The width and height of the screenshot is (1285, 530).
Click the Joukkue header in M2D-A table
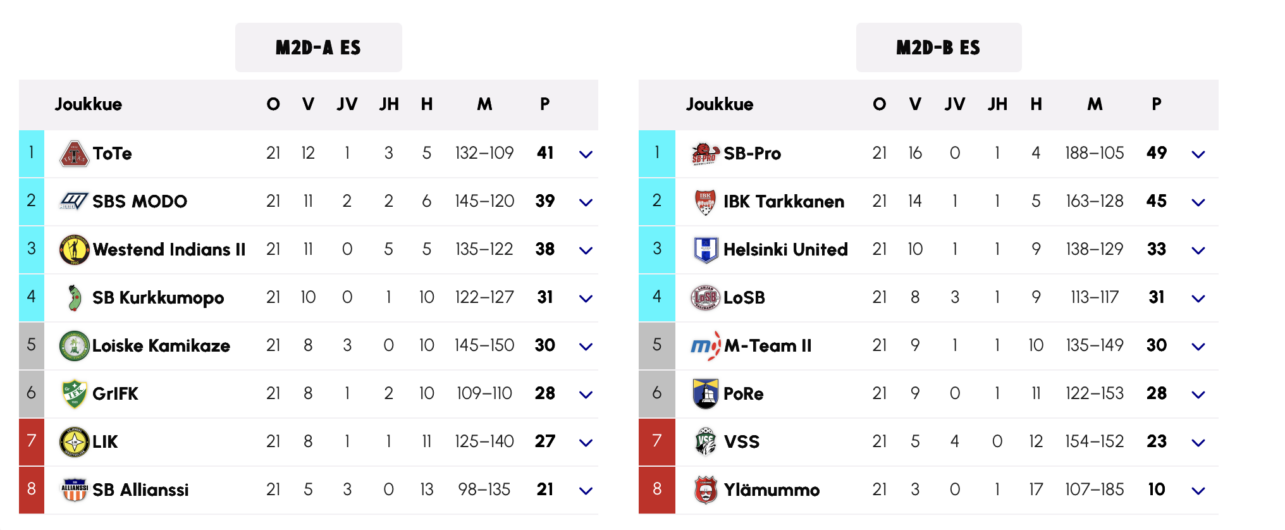(x=88, y=104)
